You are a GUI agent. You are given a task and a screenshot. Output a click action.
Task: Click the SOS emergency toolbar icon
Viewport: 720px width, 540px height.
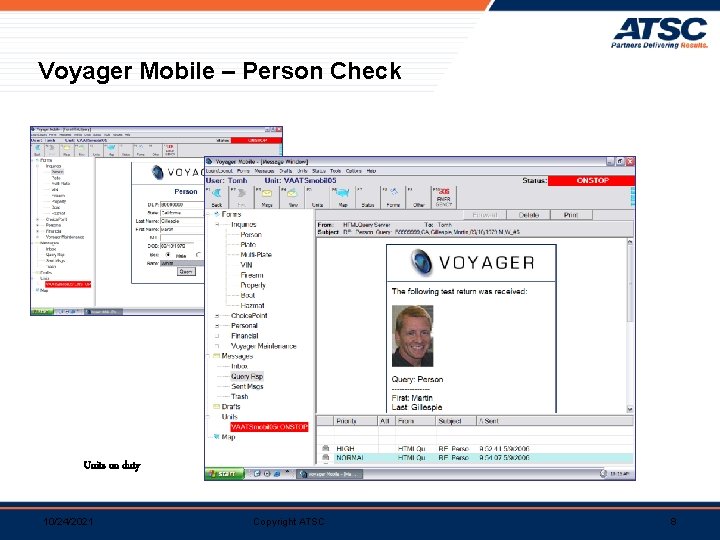click(x=444, y=197)
